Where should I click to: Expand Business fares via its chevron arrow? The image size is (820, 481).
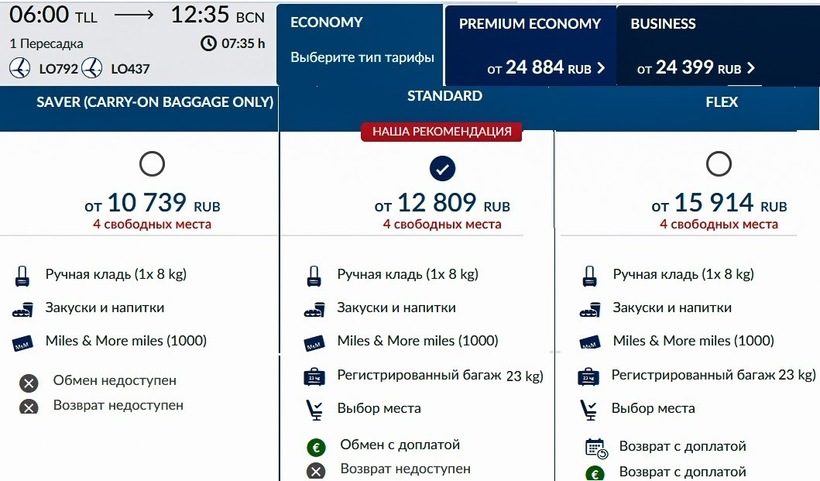[751, 69]
